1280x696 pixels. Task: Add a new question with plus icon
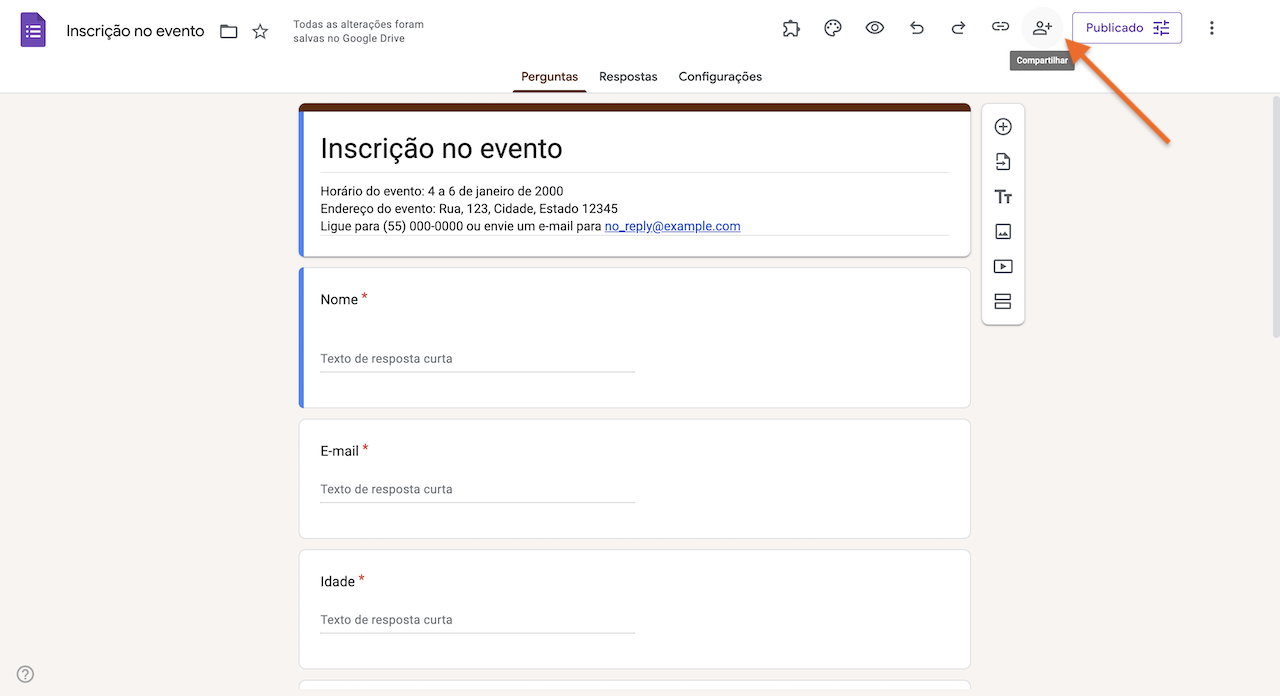point(1002,126)
